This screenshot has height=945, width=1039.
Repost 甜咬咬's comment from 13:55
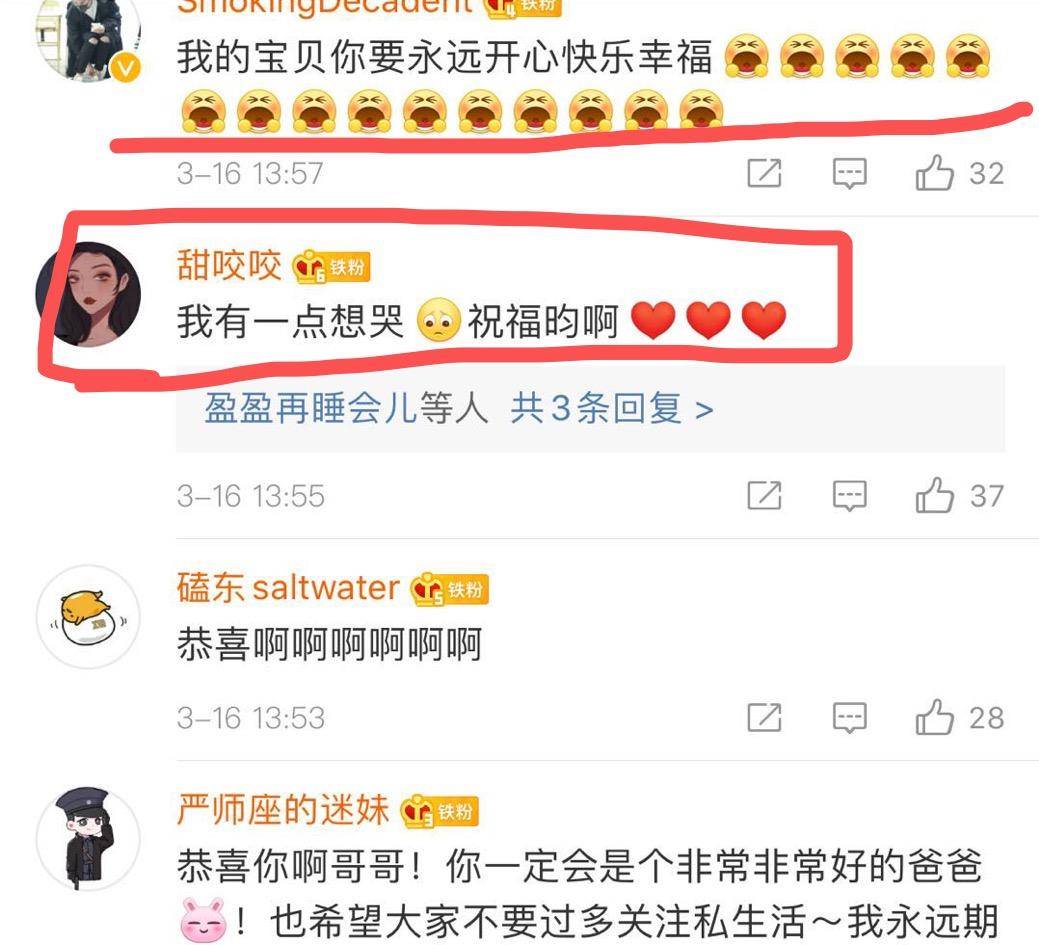click(765, 495)
